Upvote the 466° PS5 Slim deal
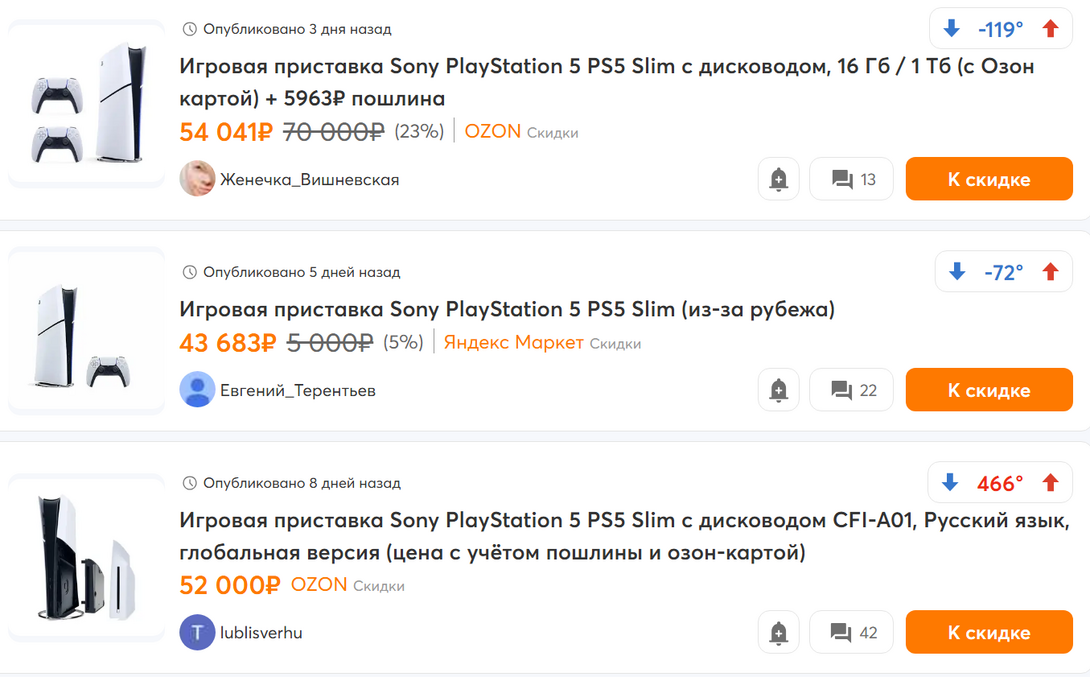Viewport: 1090px width, 677px height. tap(1050, 483)
